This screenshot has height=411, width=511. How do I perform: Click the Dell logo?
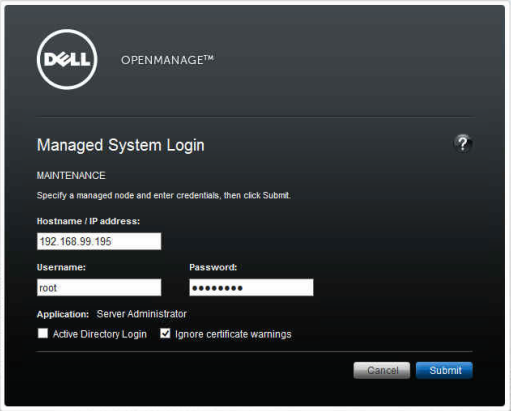coord(67,59)
